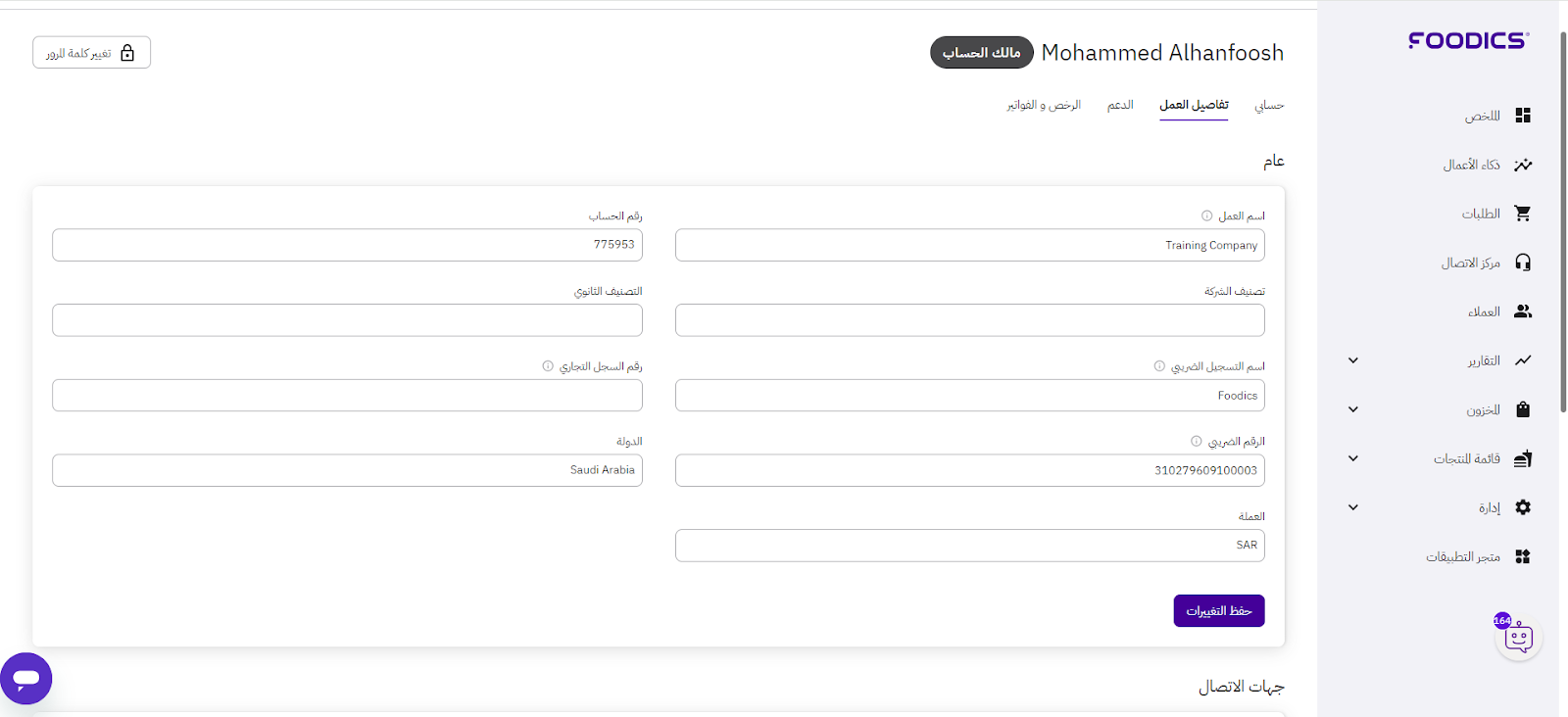
Task: Expand the menu list section chevron
Action: [1353, 458]
